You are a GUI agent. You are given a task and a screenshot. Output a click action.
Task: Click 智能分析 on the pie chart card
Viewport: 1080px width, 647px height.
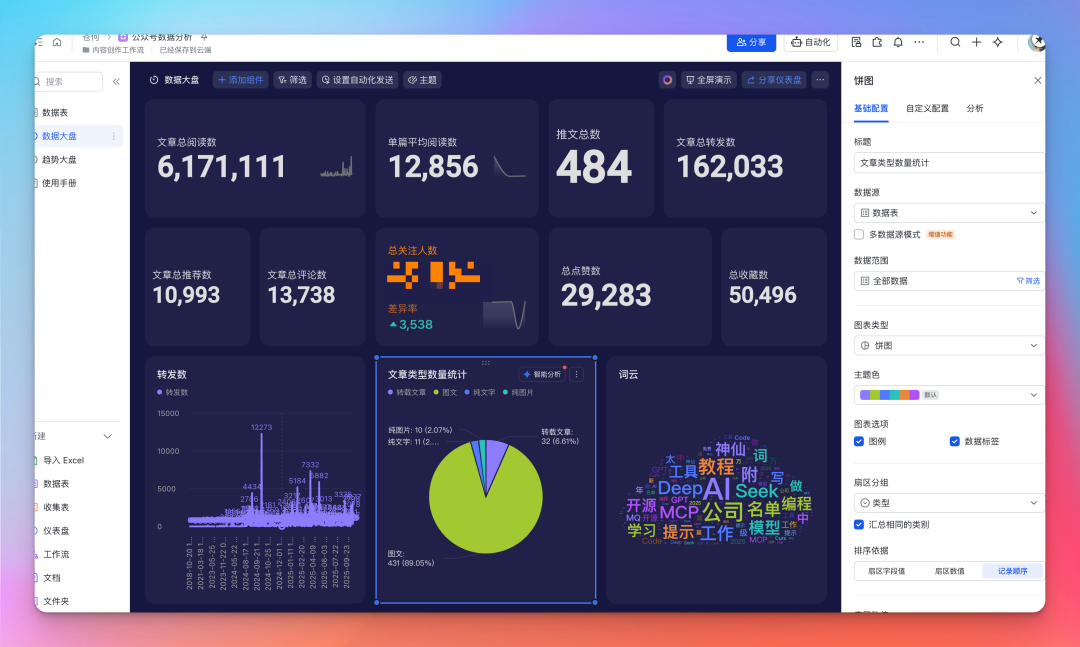pos(542,374)
